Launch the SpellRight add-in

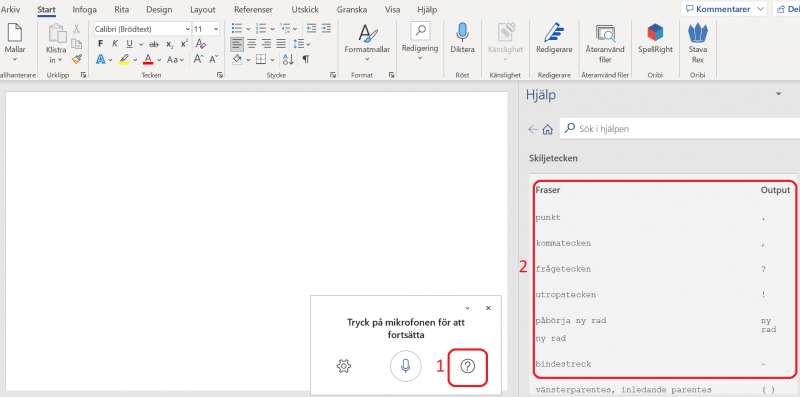(x=655, y=39)
